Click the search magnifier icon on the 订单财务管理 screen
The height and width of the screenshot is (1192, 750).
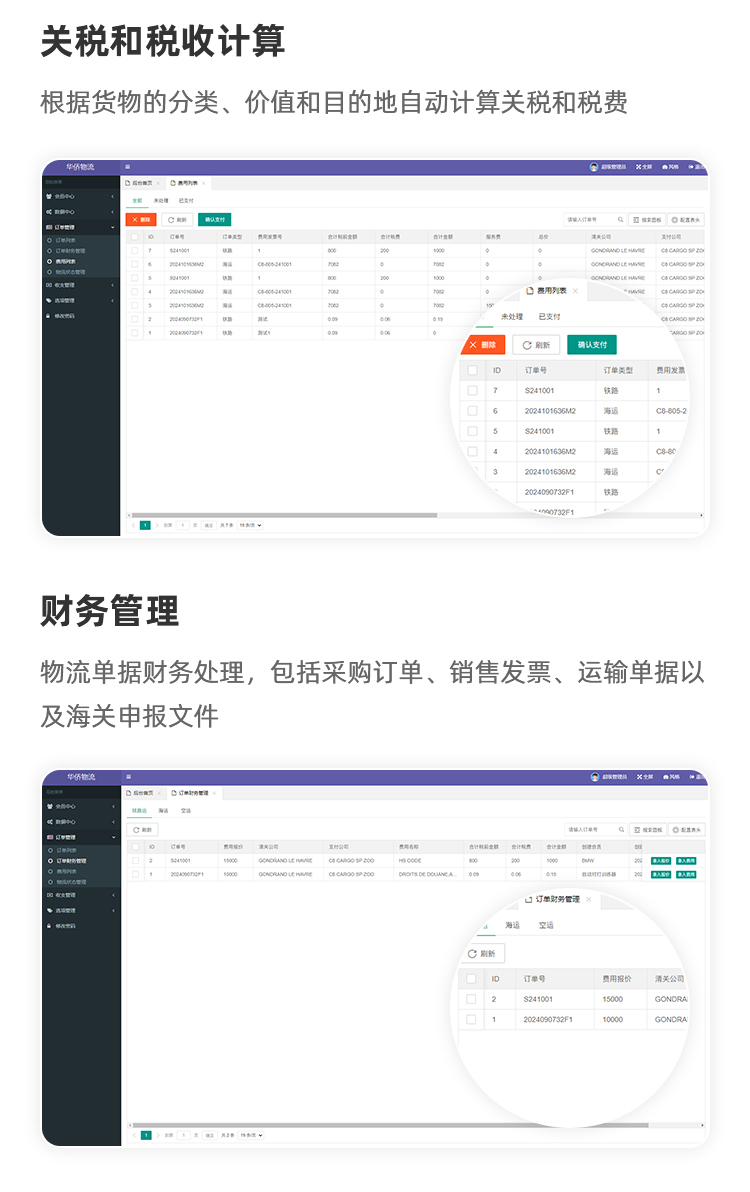[x=620, y=829]
